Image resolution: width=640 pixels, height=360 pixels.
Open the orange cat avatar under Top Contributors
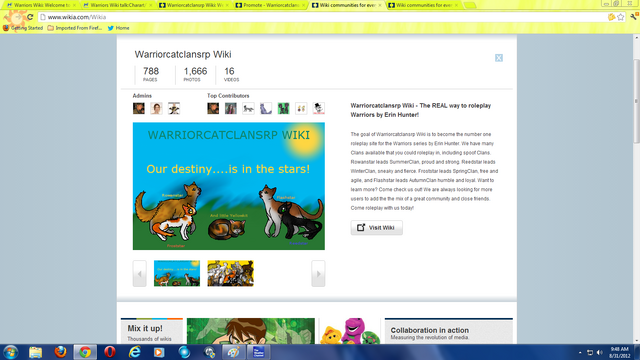[x=213, y=108]
